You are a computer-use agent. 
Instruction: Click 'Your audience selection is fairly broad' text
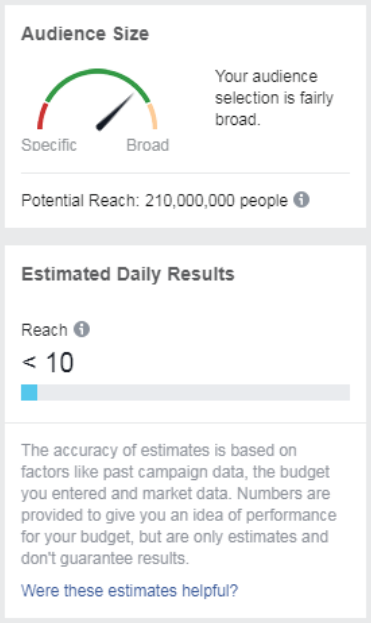point(274,98)
